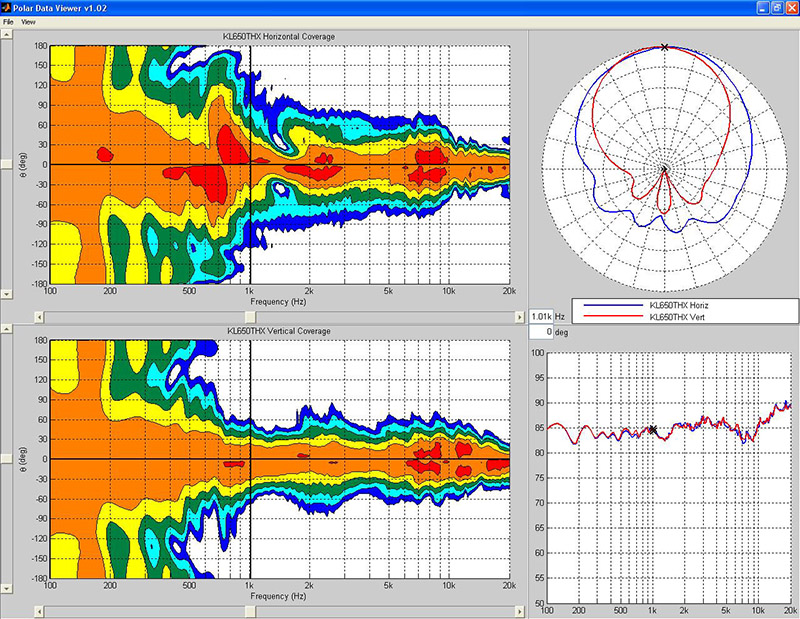Select the KL650THX Horiz legend entry
This screenshot has height=619, width=800.
point(677,305)
